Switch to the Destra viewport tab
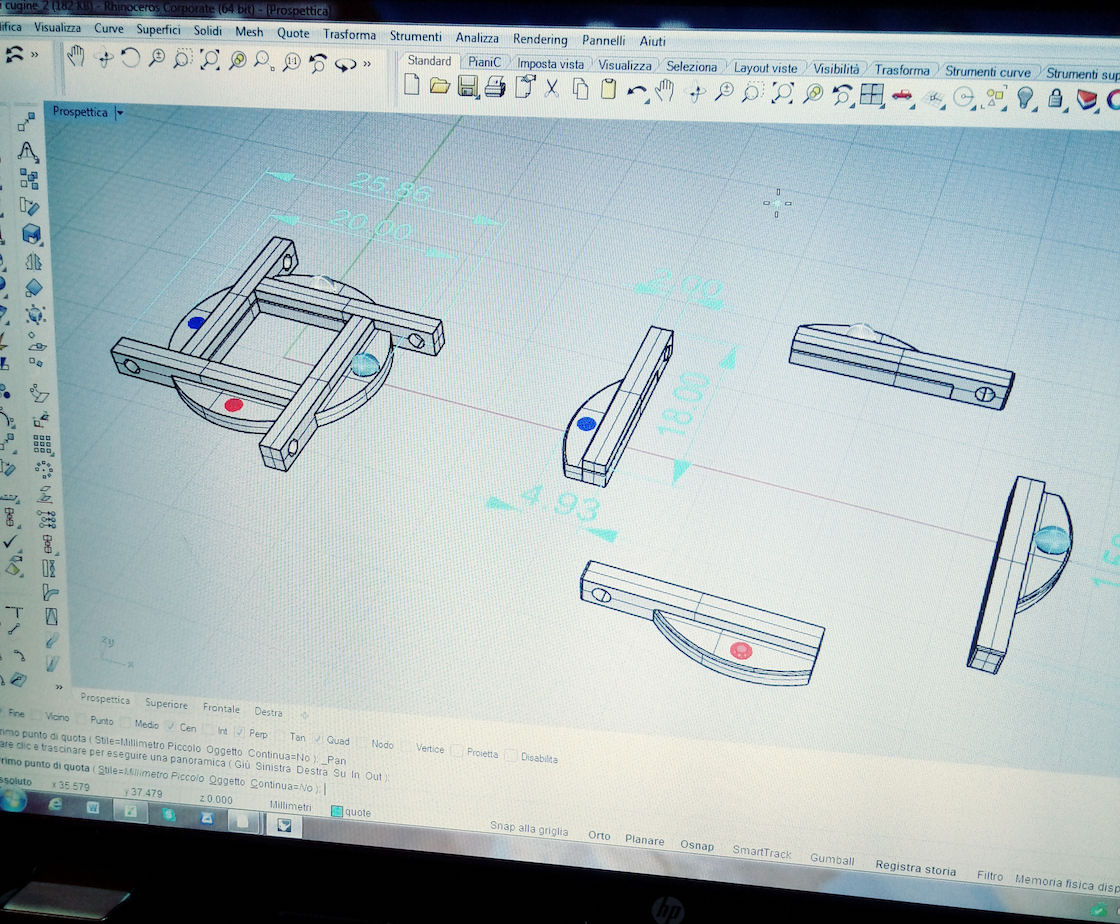Screen dimensions: 1120x924 (x=269, y=712)
